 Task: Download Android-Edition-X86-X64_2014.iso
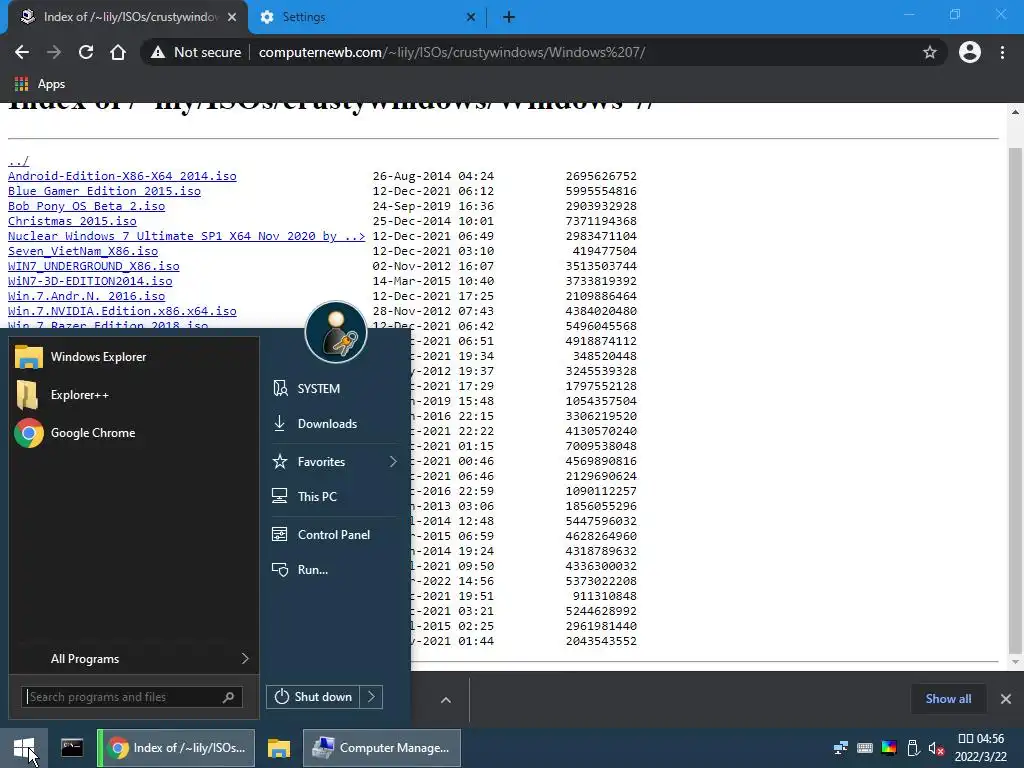pyautogui.click(x=122, y=176)
